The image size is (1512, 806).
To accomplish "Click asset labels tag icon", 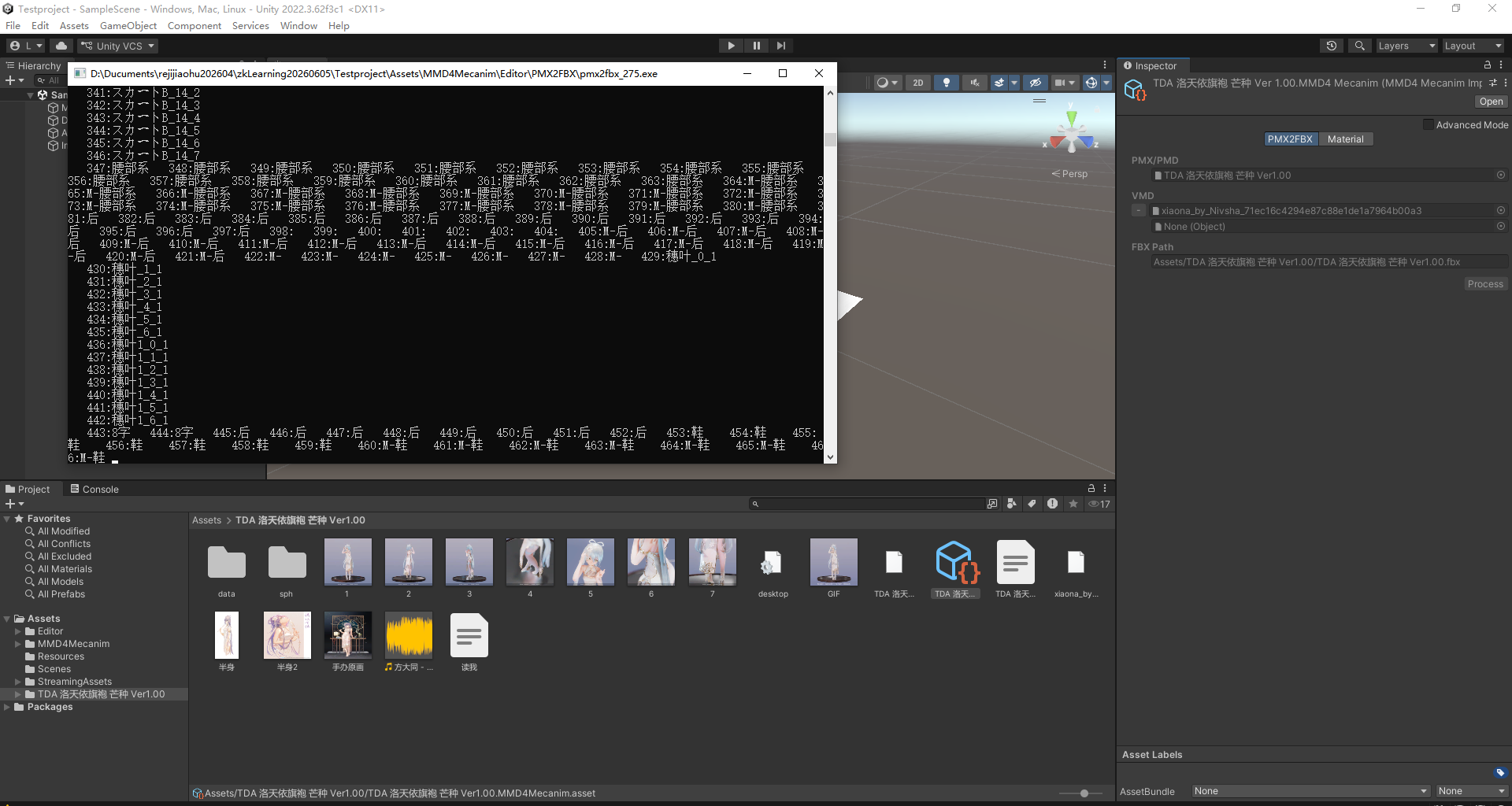I will (x=1500, y=773).
